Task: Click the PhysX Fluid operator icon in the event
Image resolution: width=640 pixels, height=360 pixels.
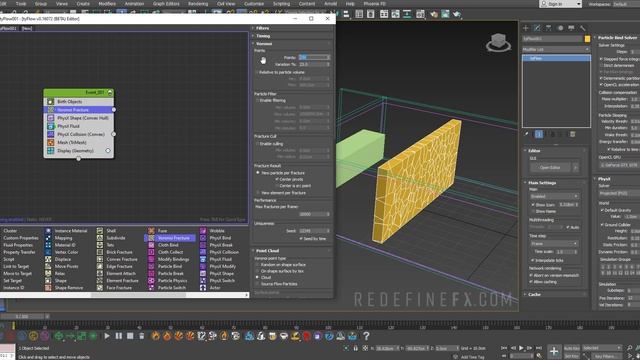Action: [x=51, y=126]
